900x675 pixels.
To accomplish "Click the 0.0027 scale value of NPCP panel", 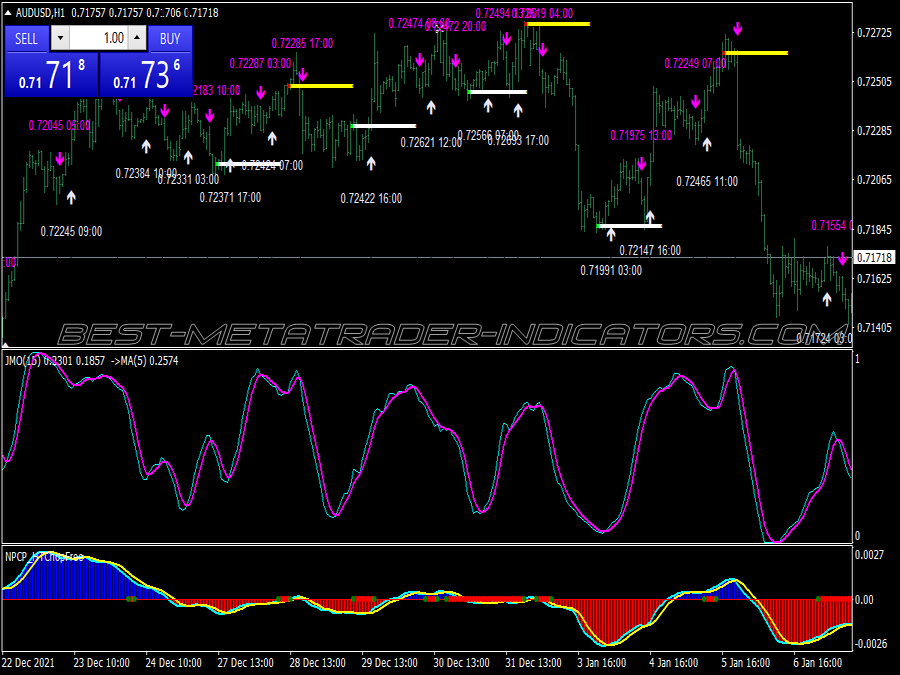I will pyautogui.click(x=870, y=554).
